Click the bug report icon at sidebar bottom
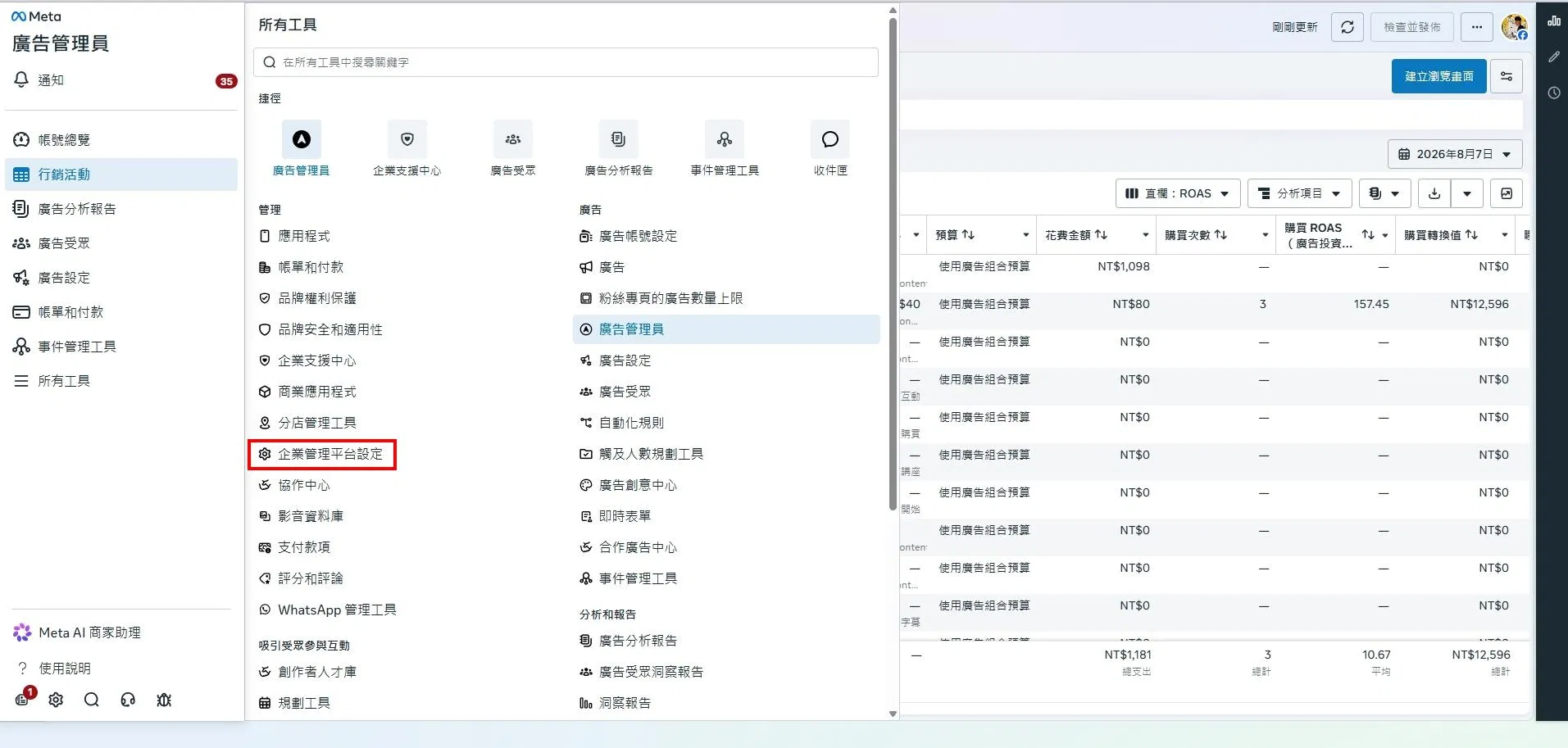This screenshot has width=1568, height=748. (x=164, y=700)
